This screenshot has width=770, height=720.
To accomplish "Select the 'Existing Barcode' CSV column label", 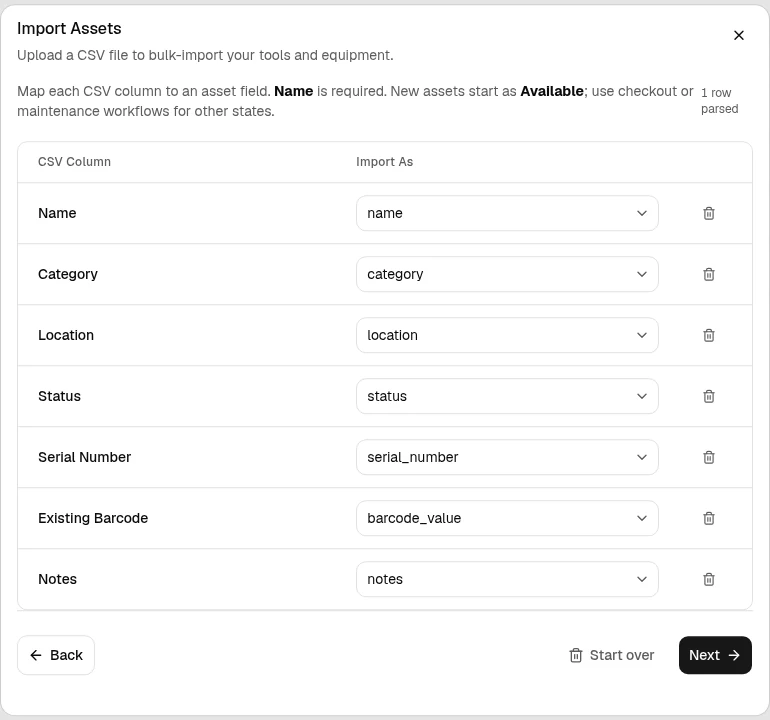I will 93,518.
